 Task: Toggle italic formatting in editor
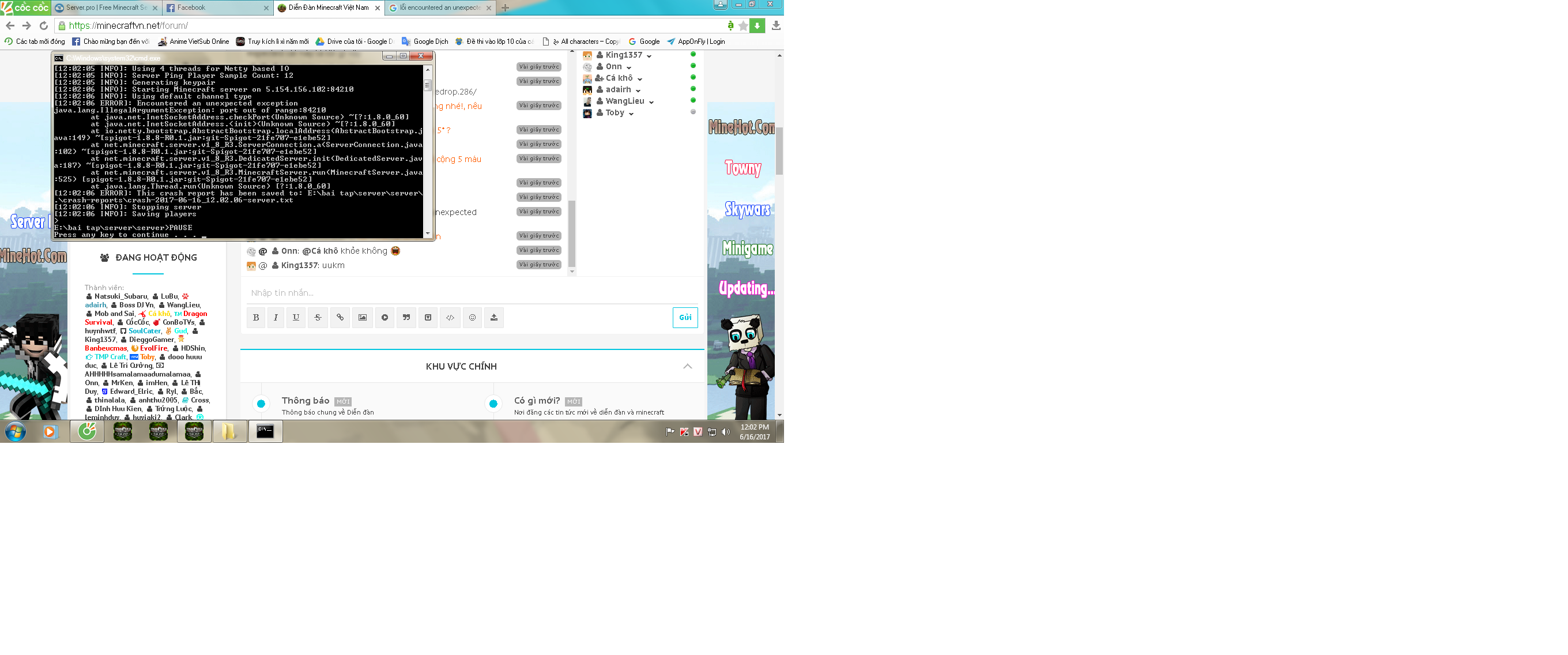(x=276, y=318)
